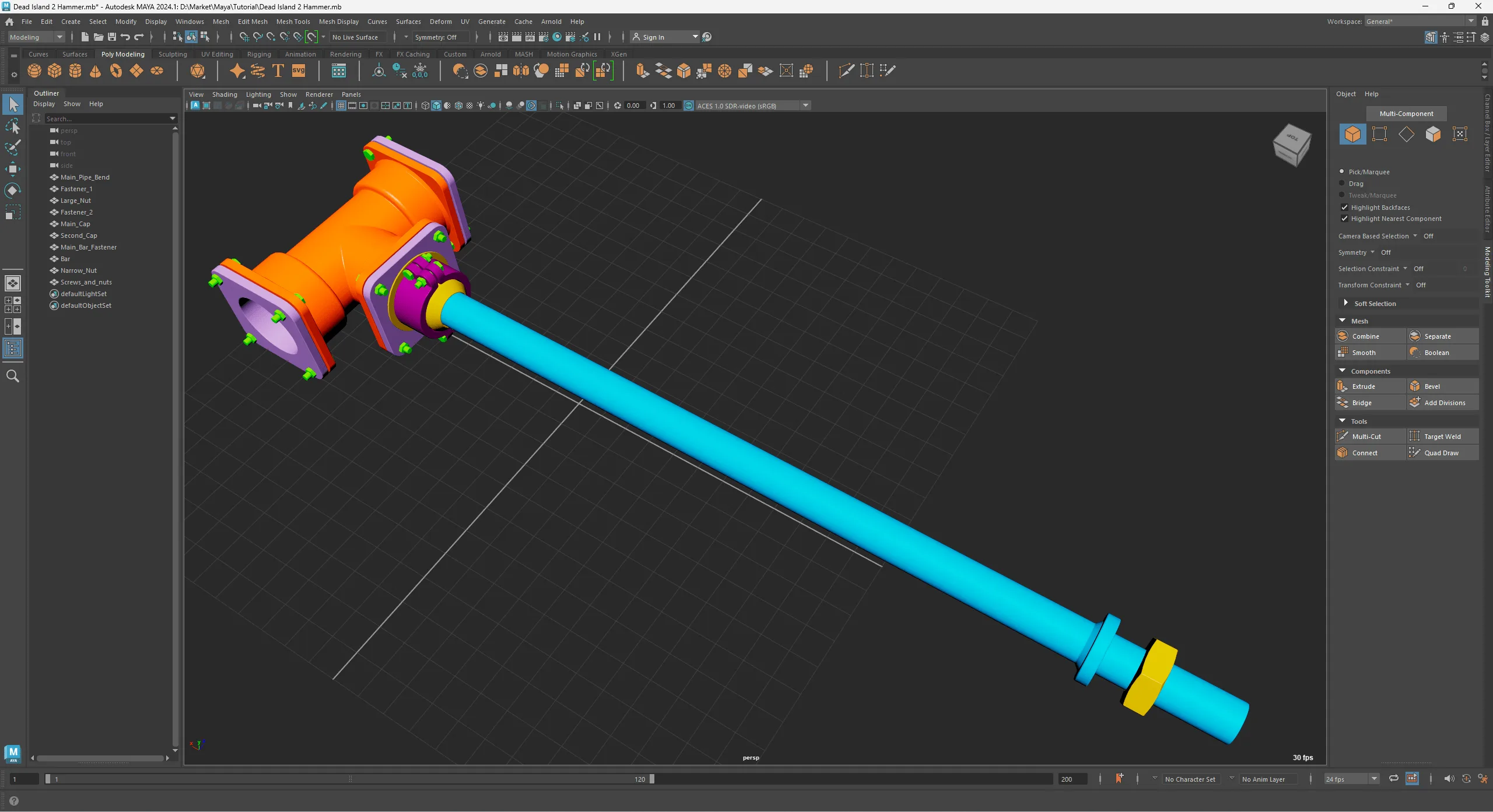
Task: Click the view cube in the viewport
Action: (1292, 145)
